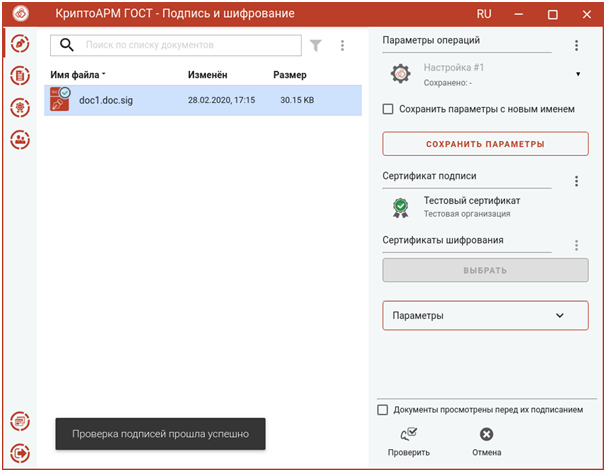Expand the Параметры collapsible section

pos(485,315)
